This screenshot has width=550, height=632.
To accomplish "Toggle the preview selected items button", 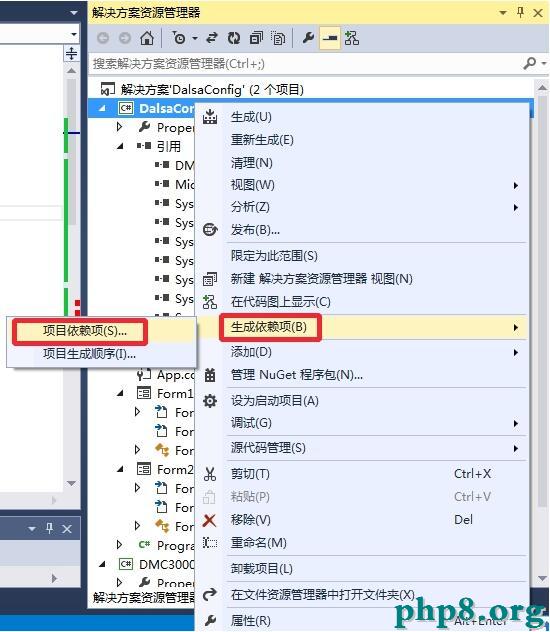I will coord(330,38).
